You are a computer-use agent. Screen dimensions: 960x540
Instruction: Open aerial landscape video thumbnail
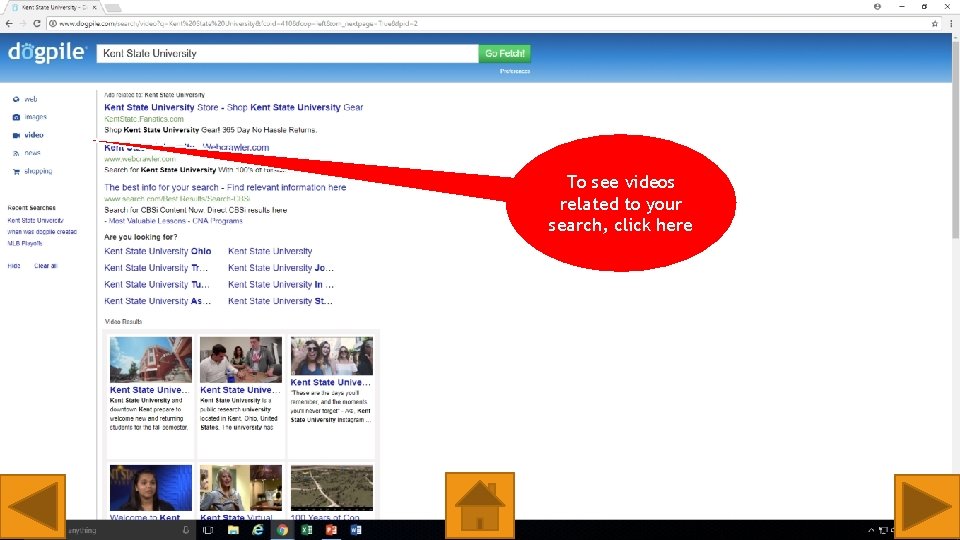click(x=331, y=487)
